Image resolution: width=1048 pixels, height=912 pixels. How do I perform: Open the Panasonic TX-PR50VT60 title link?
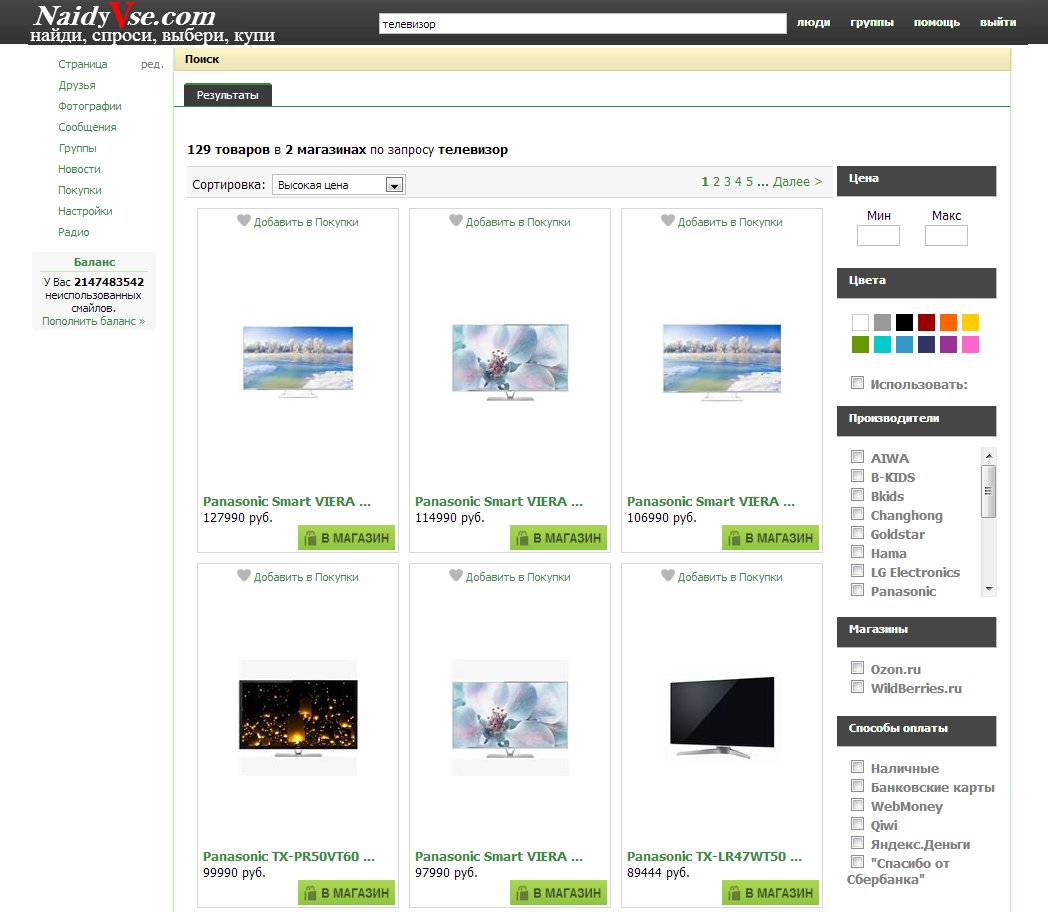click(289, 857)
